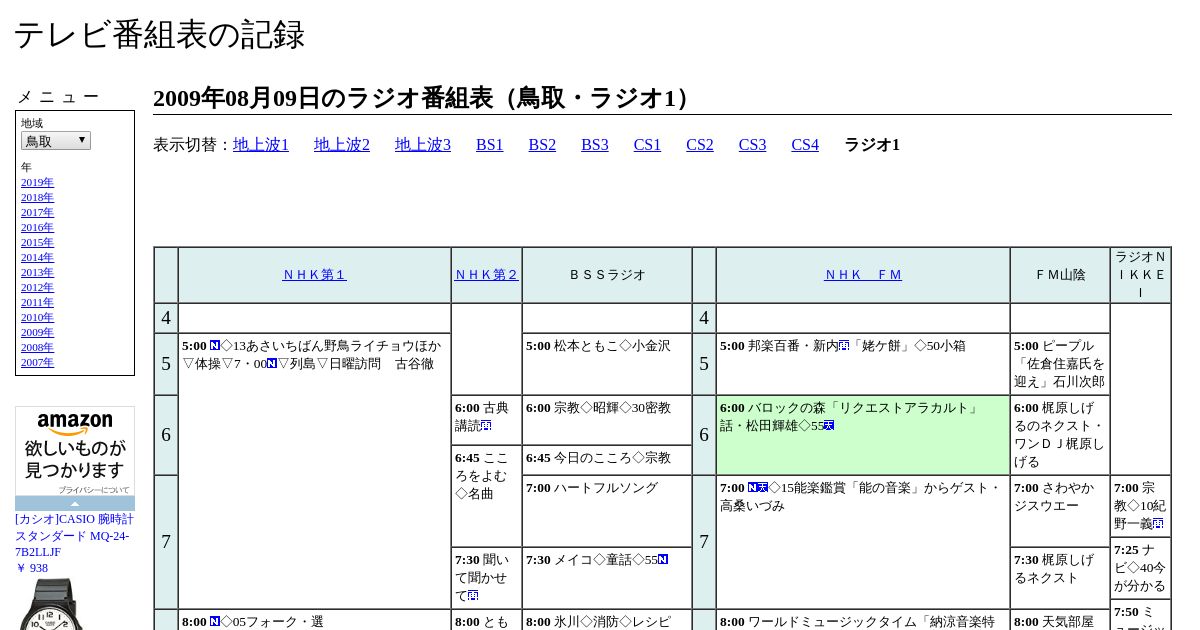The image size is (1200, 630).
Task: Switch to the 地上波1 listing
Action: click(261, 145)
